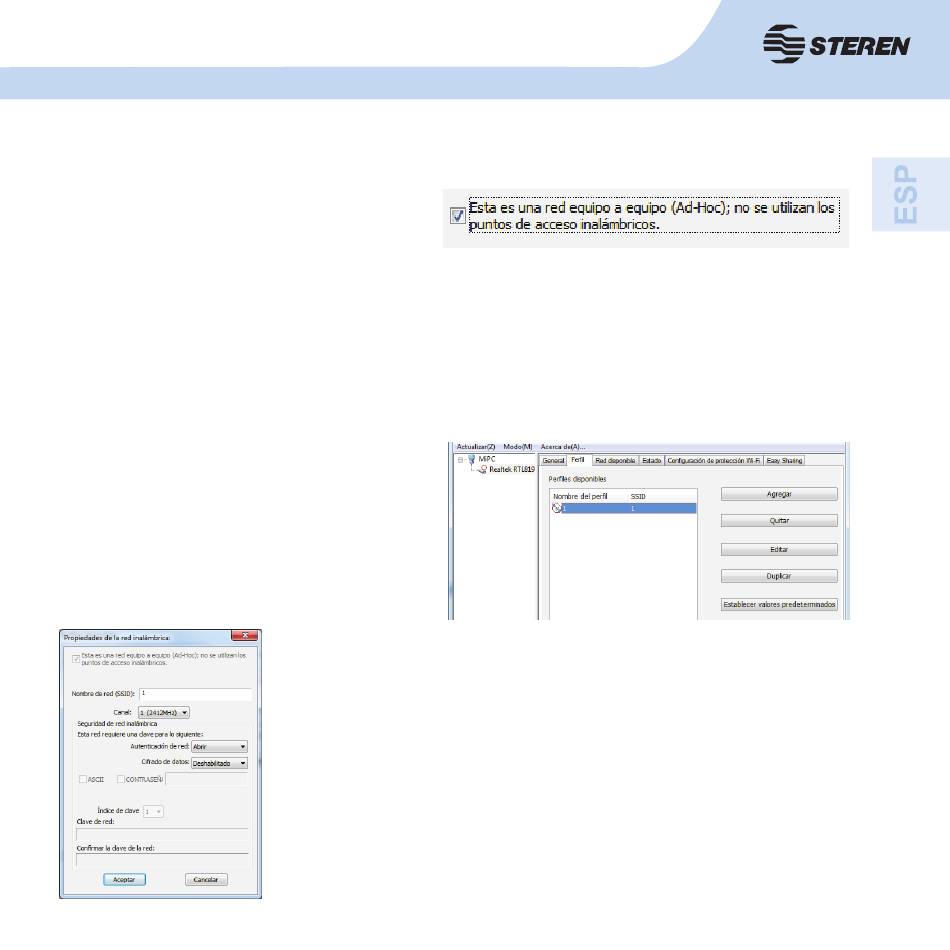Click the MiPC computer icon in tree
The height and width of the screenshot is (950, 950).
[x=471, y=459]
